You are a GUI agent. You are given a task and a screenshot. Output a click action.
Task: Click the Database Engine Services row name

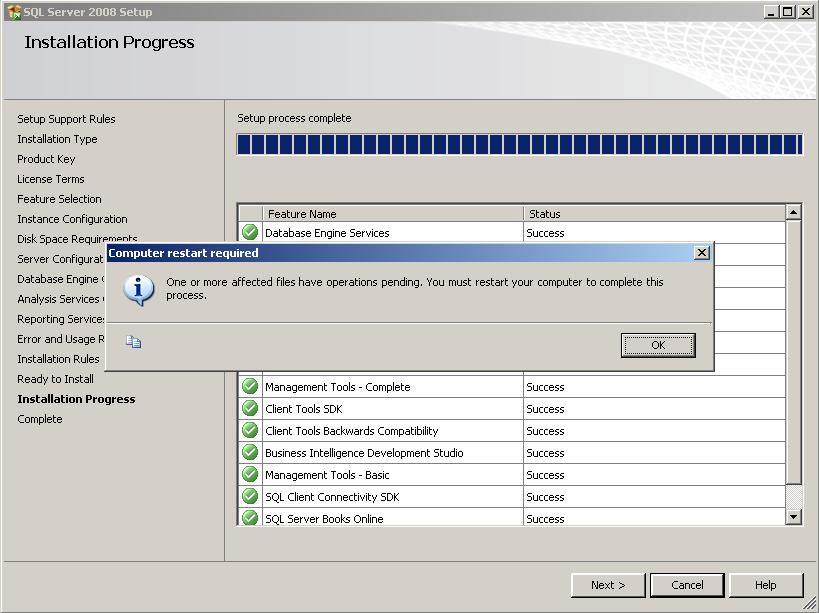pos(327,233)
